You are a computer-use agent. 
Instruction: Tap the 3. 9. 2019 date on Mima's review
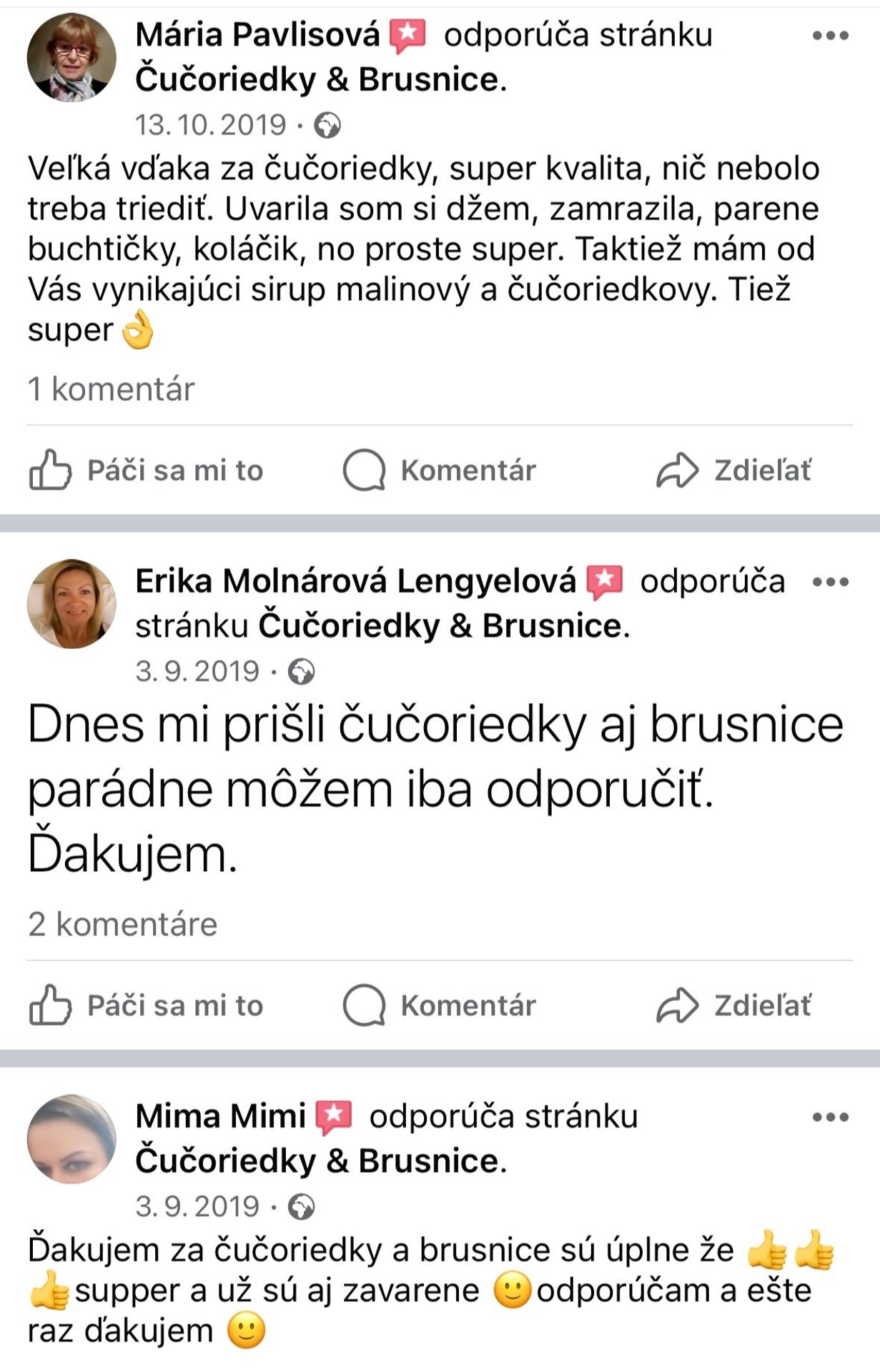point(197,1207)
